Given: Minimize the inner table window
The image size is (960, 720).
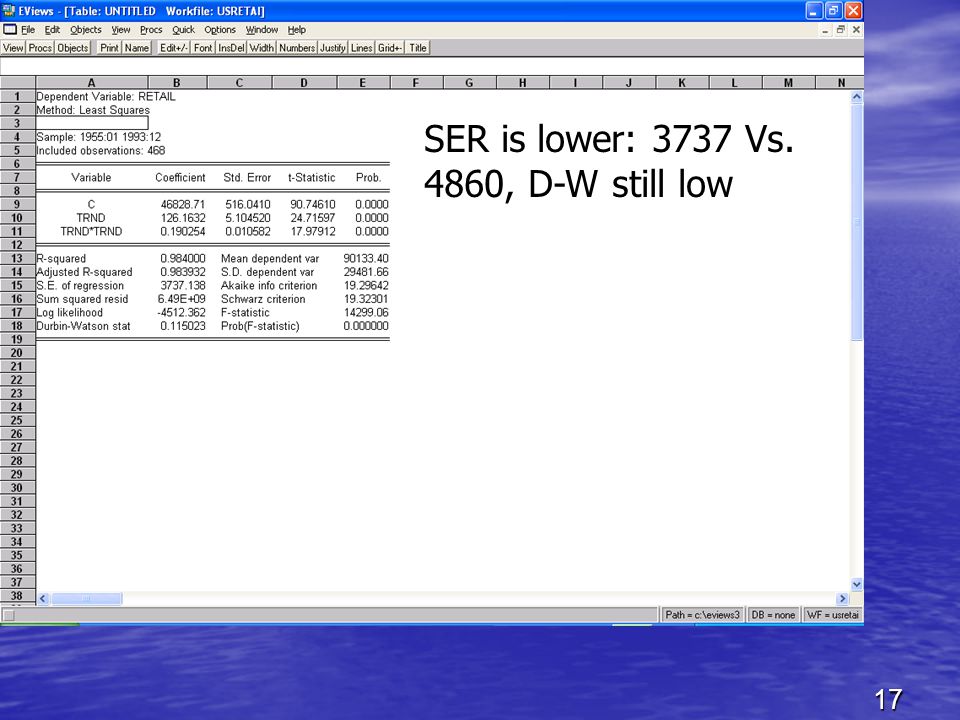Looking at the screenshot, I should click(825, 29).
